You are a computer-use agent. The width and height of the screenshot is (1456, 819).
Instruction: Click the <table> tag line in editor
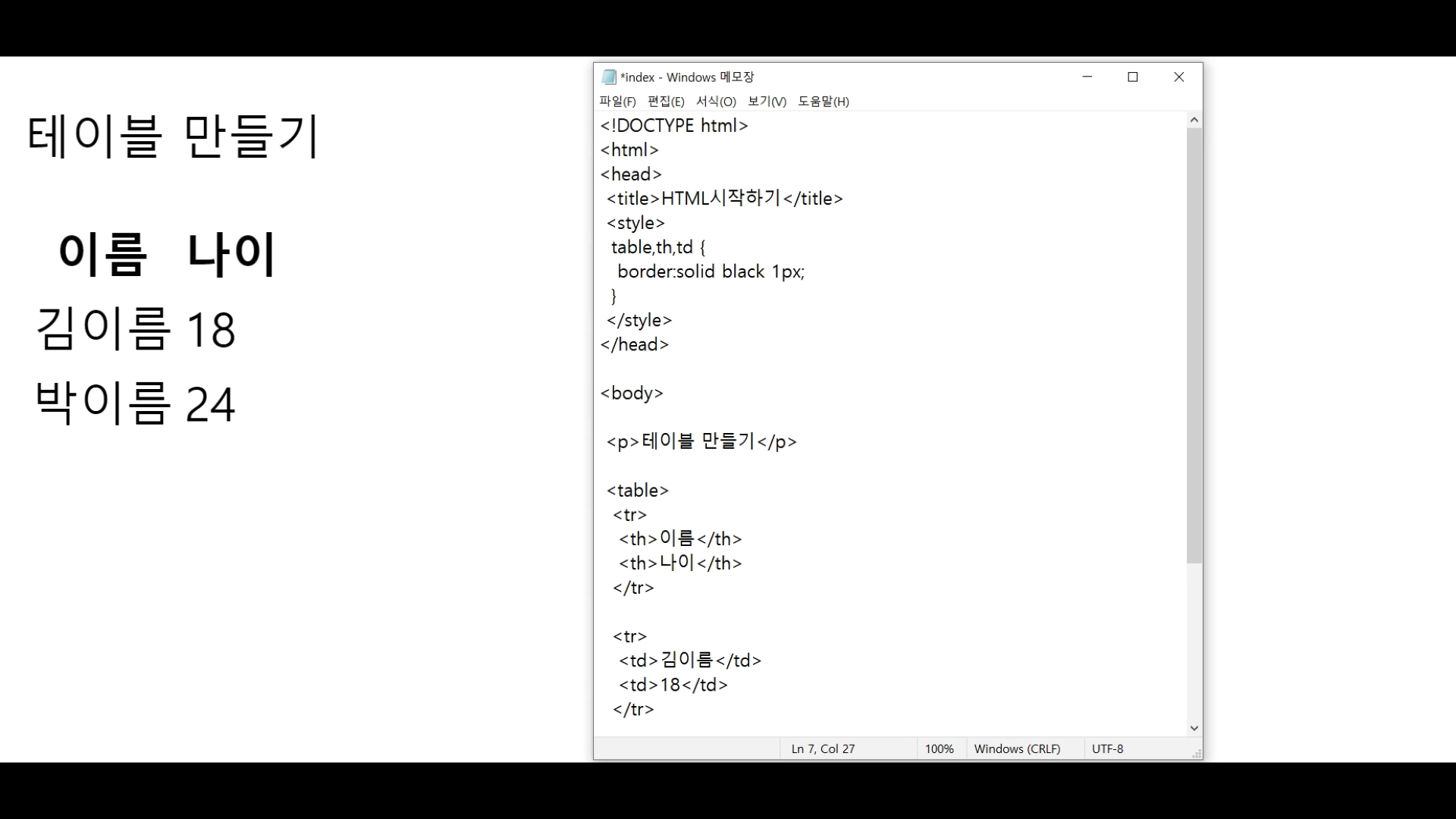click(x=638, y=491)
